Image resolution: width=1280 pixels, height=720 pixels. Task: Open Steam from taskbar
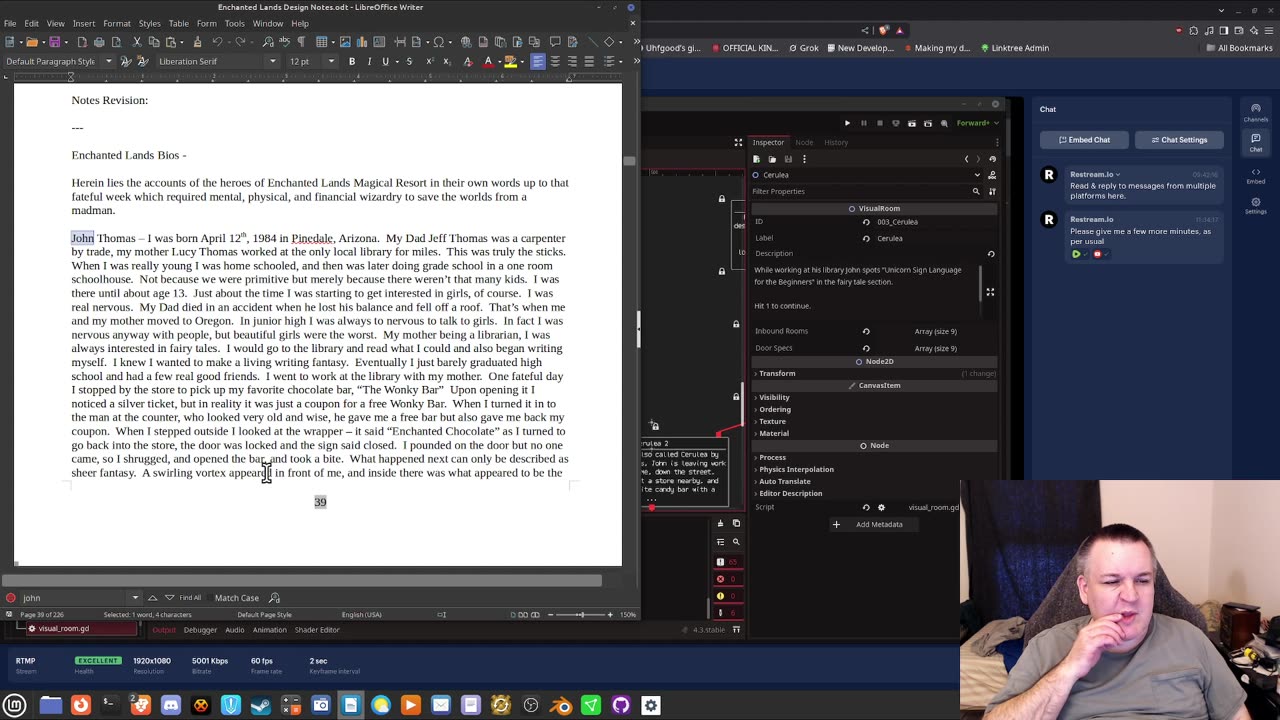[261, 705]
